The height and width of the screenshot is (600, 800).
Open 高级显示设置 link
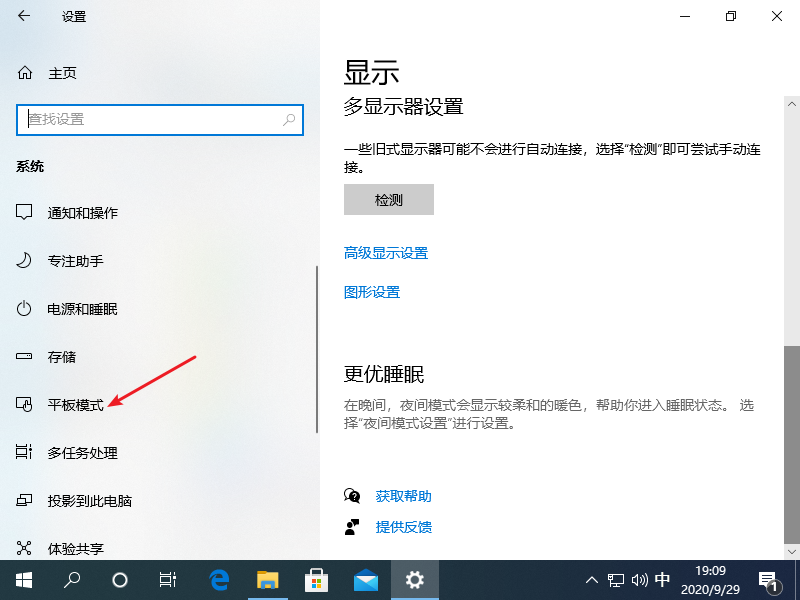[386, 253]
